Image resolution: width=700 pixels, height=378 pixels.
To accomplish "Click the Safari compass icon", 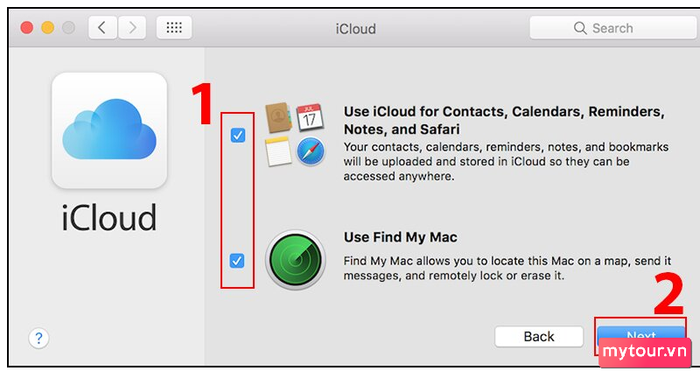I will [x=310, y=152].
